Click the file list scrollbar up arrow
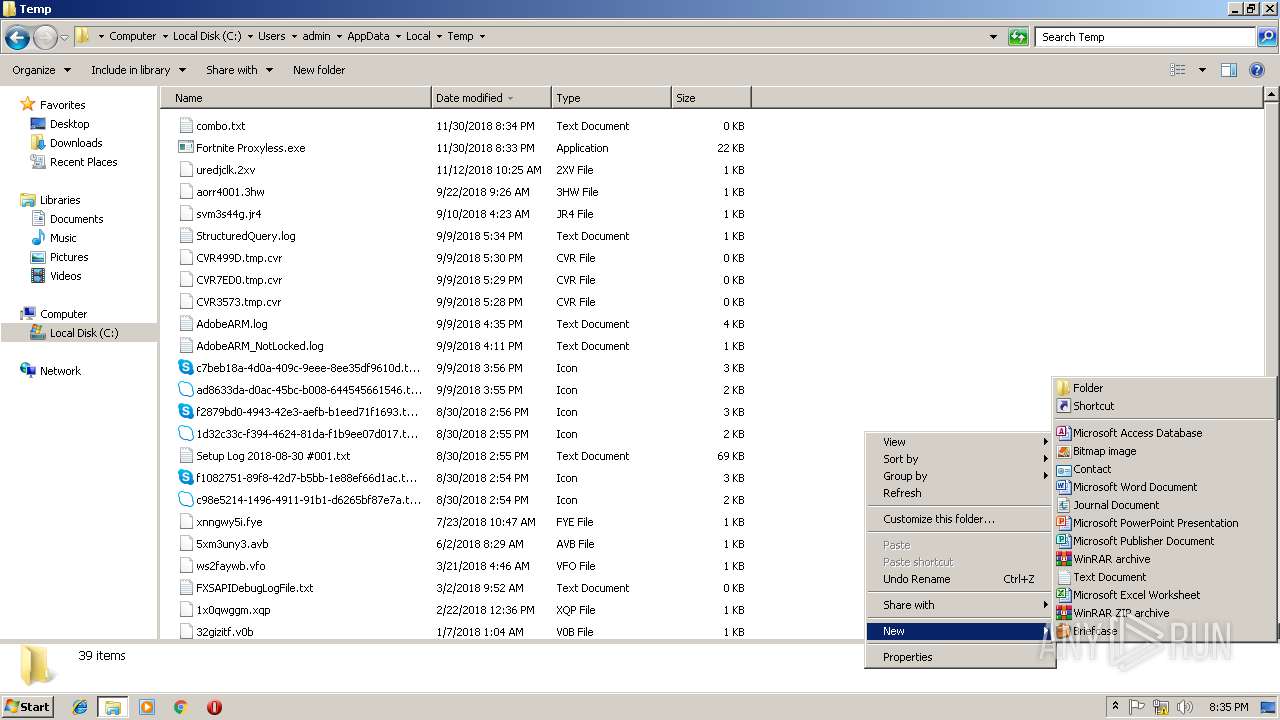The width and height of the screenshot is (1280, 720). [1271, 95]
